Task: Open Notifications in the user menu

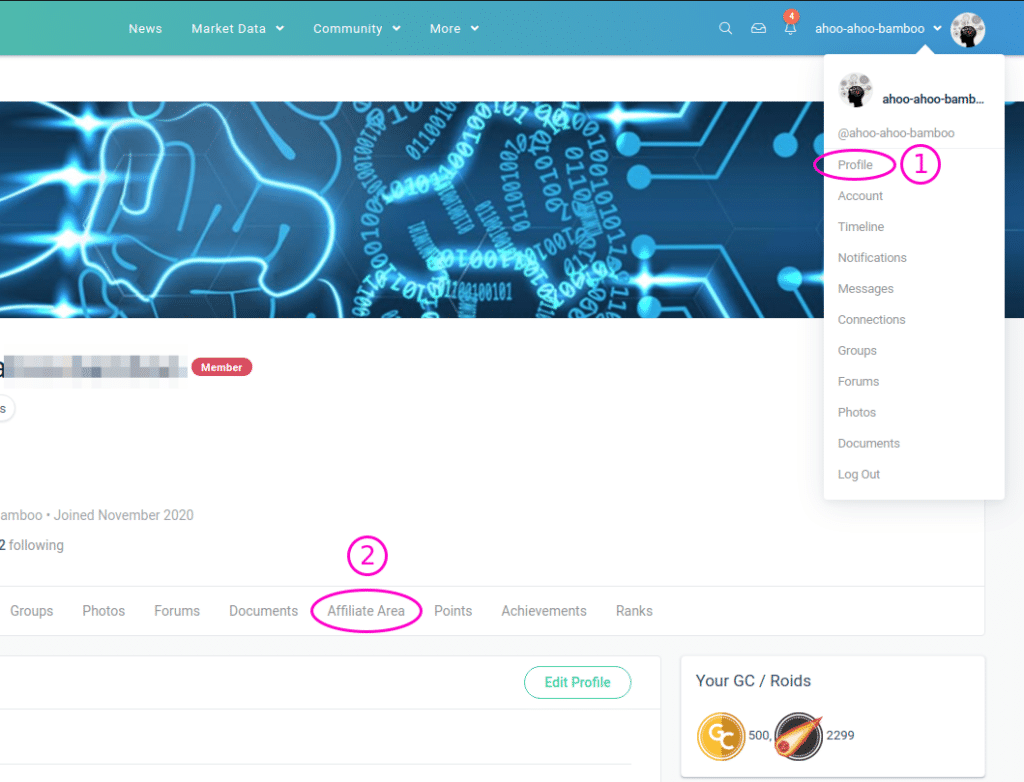Action: click(x=872, y=258)
